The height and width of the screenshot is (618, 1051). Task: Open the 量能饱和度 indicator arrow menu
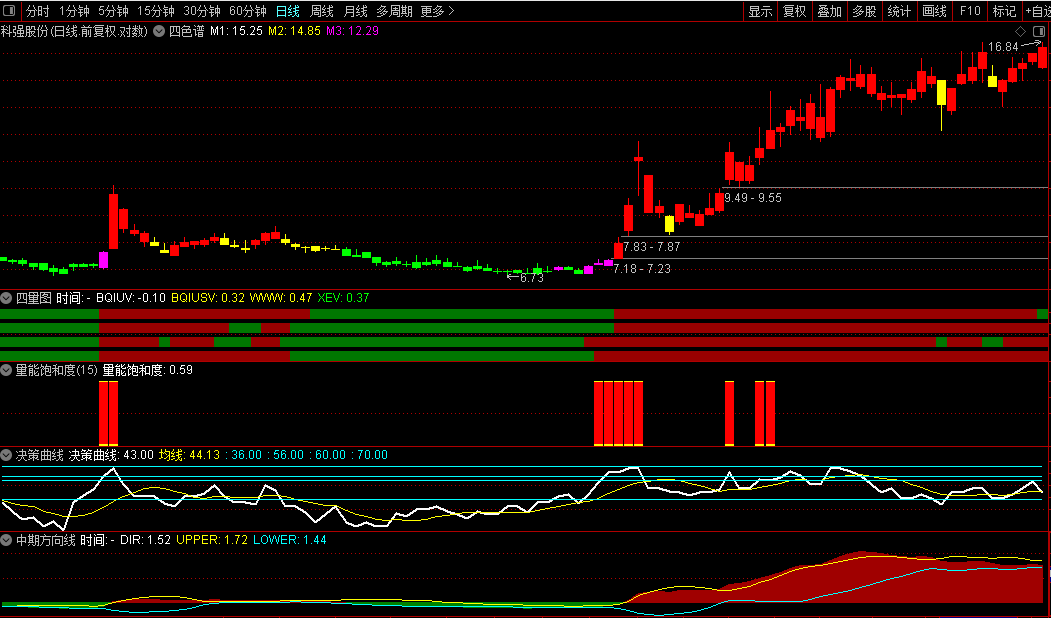[7, 370]
